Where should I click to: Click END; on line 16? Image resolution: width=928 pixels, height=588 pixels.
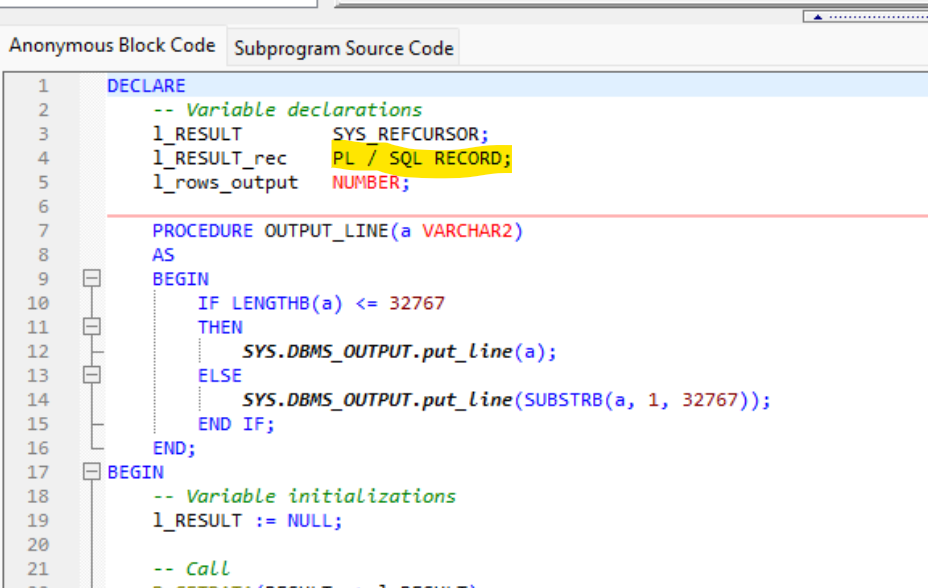174,448
